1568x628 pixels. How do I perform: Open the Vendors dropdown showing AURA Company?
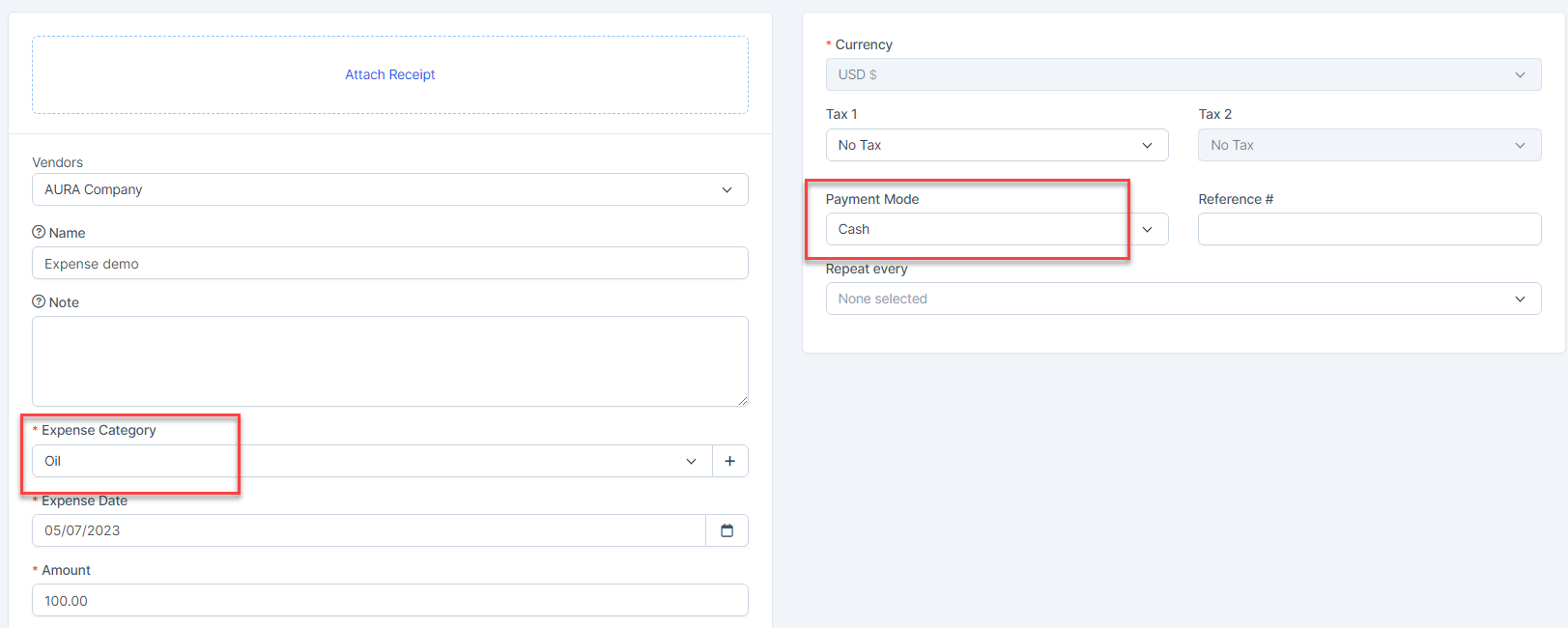click(x=389, y=189)
